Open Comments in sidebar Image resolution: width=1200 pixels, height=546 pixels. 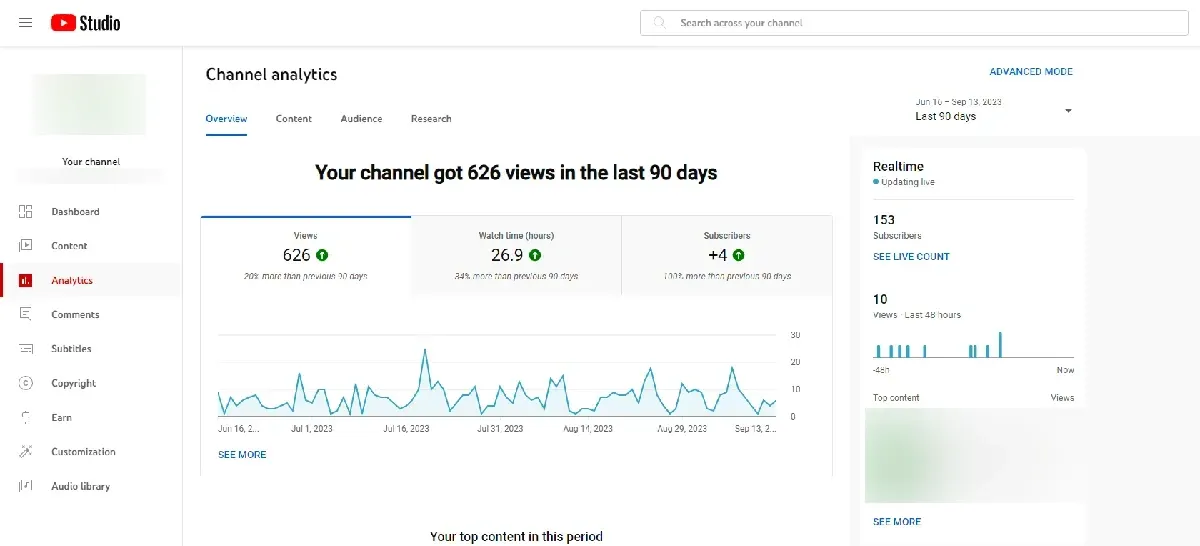pos(76,315)
